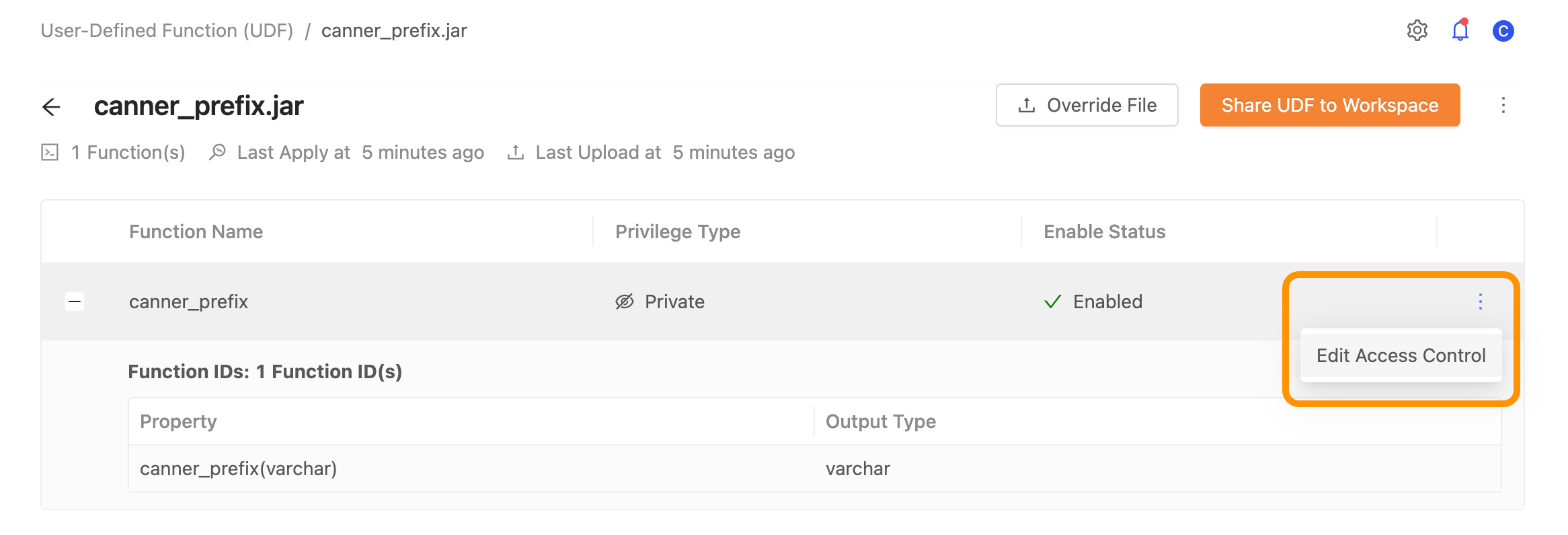Open notifications bell icon
The height and width of the screenshot is (535, 1568).
tap(1460, 30)
